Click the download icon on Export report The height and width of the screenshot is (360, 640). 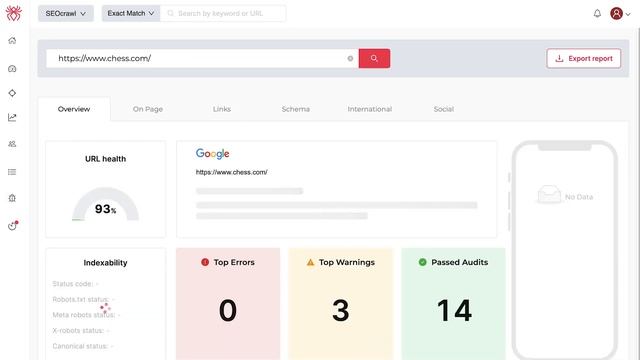coord(559,58)
